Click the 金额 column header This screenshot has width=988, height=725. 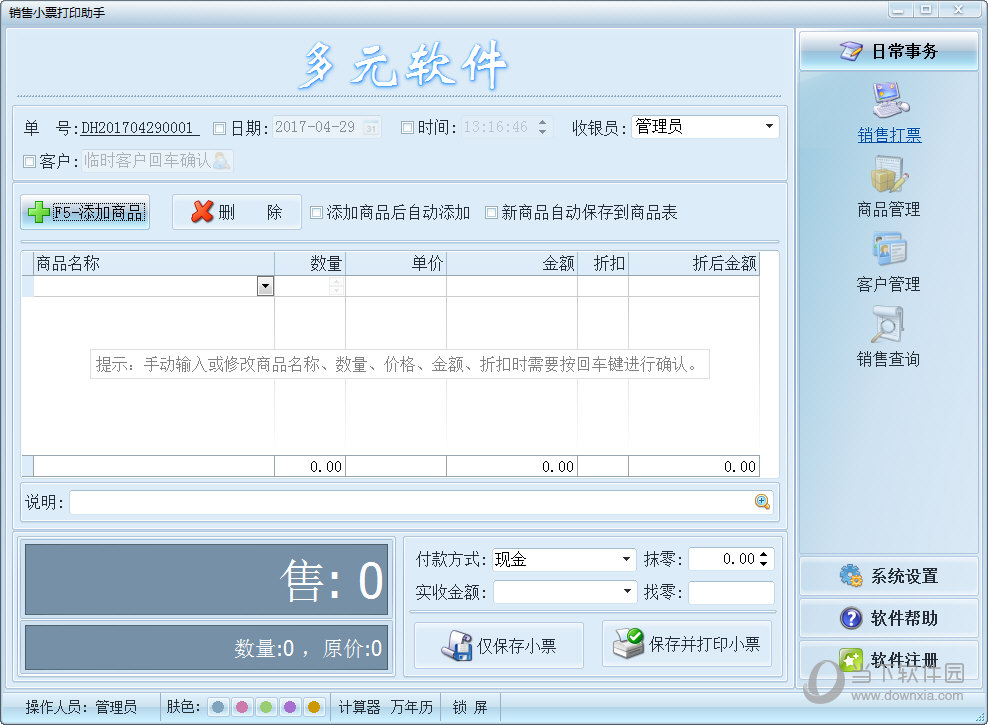[x=512, y=263]
